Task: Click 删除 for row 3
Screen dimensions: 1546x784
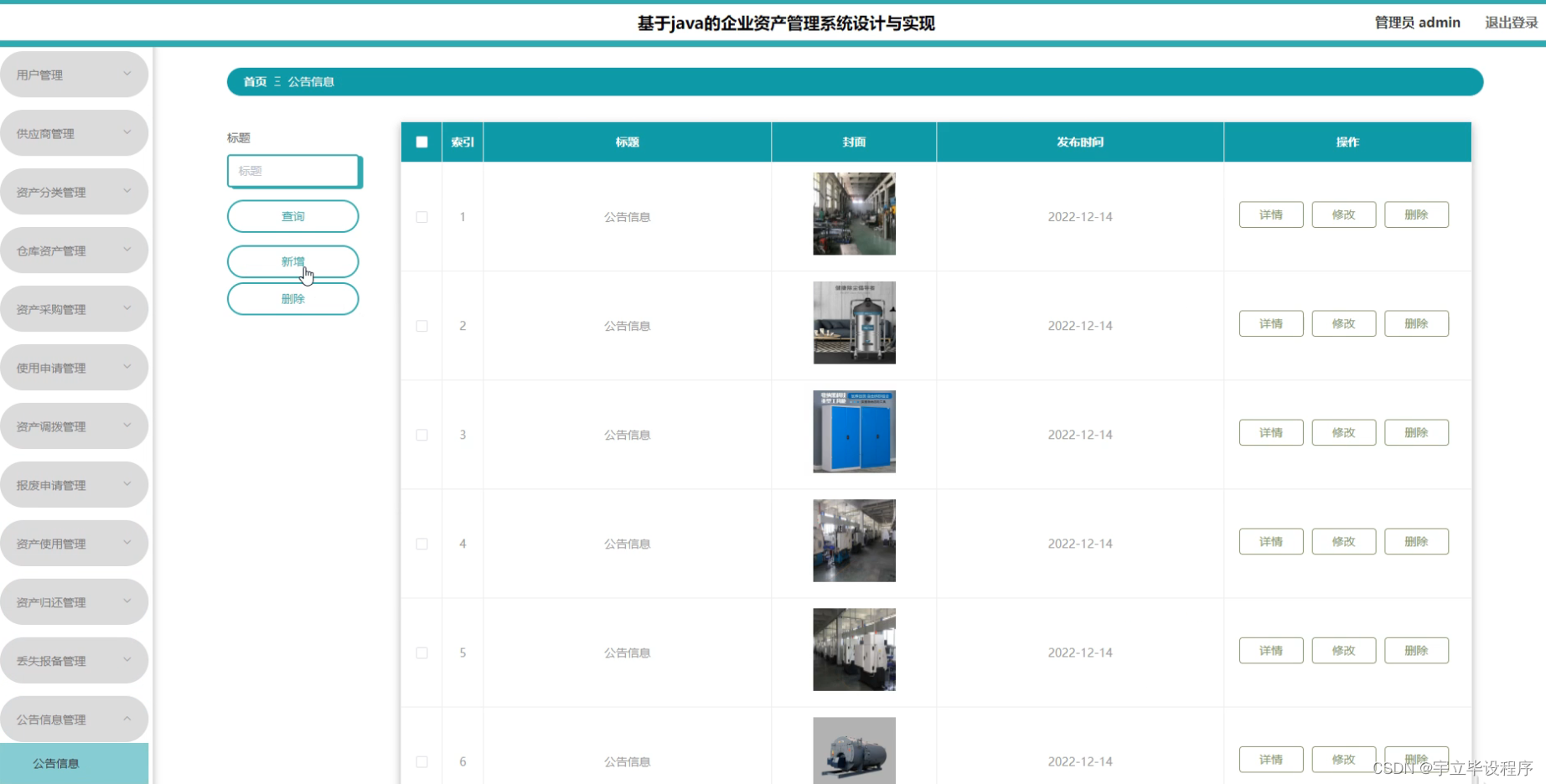Action: pyautogui.click(x=1416, y=432)
